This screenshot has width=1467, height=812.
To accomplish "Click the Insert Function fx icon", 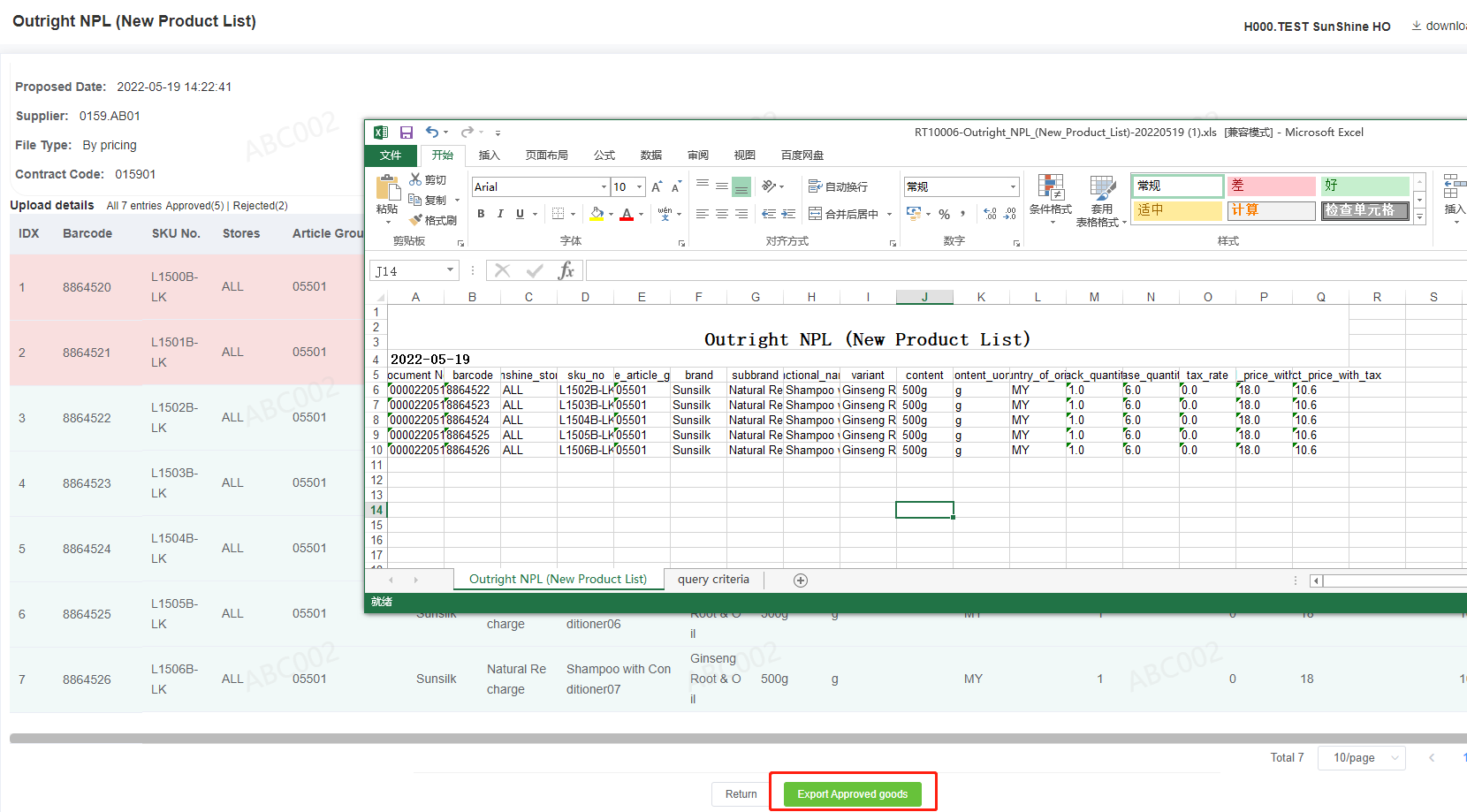I will point(566,270).
